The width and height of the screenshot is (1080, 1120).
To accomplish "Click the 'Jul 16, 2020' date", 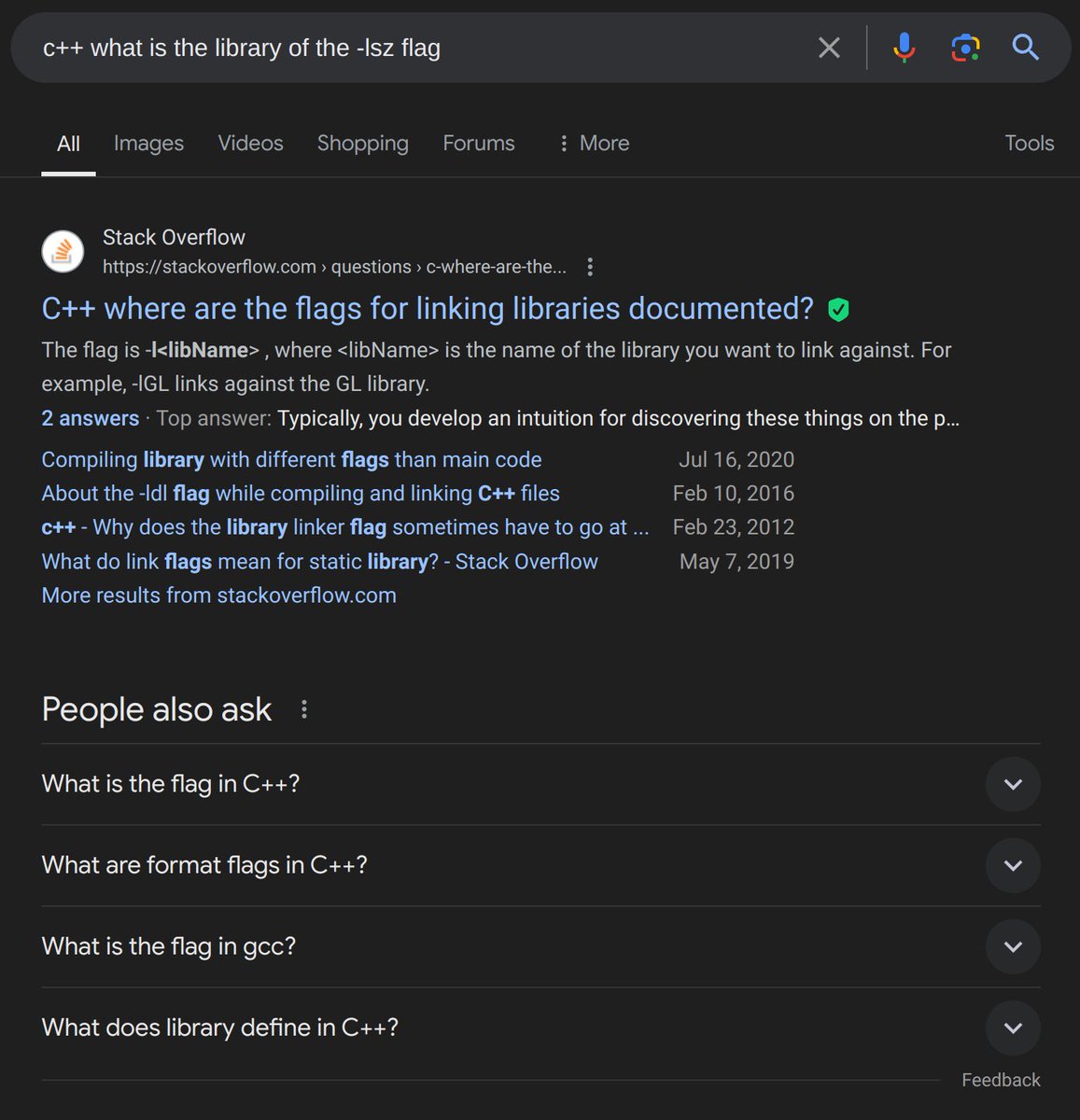I will click(736, 459).
